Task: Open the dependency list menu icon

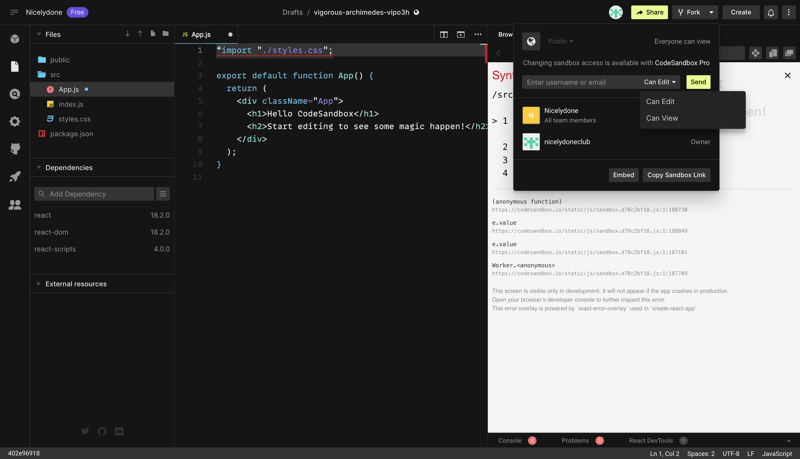Action: (x=163, y=194)
